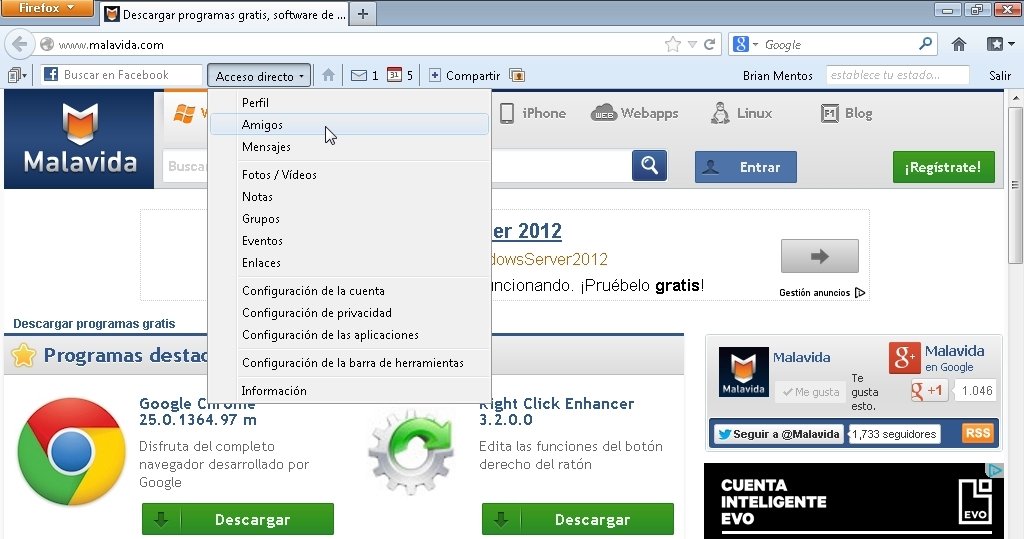Open Configuración de la barra de herramientas

(x=350, y=363)
